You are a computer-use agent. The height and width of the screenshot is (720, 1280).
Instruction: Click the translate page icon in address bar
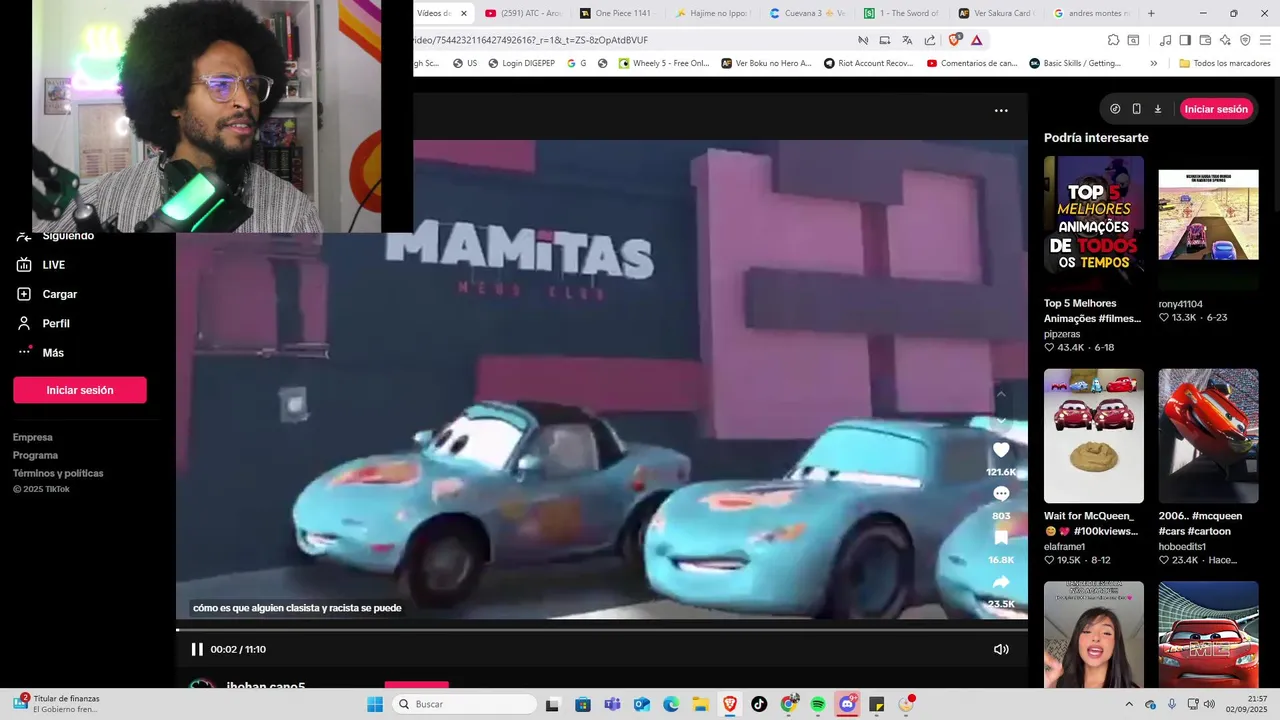(907, 40)
